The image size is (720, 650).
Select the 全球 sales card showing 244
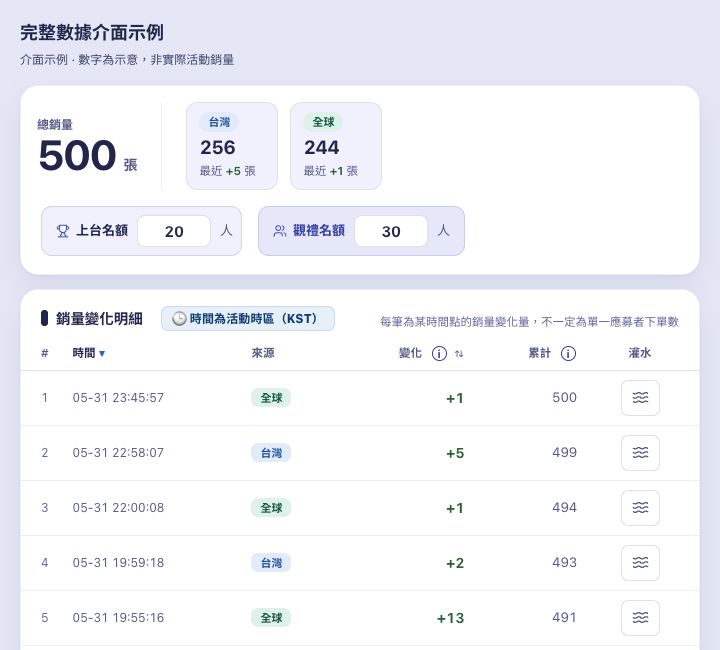point(336,146)
